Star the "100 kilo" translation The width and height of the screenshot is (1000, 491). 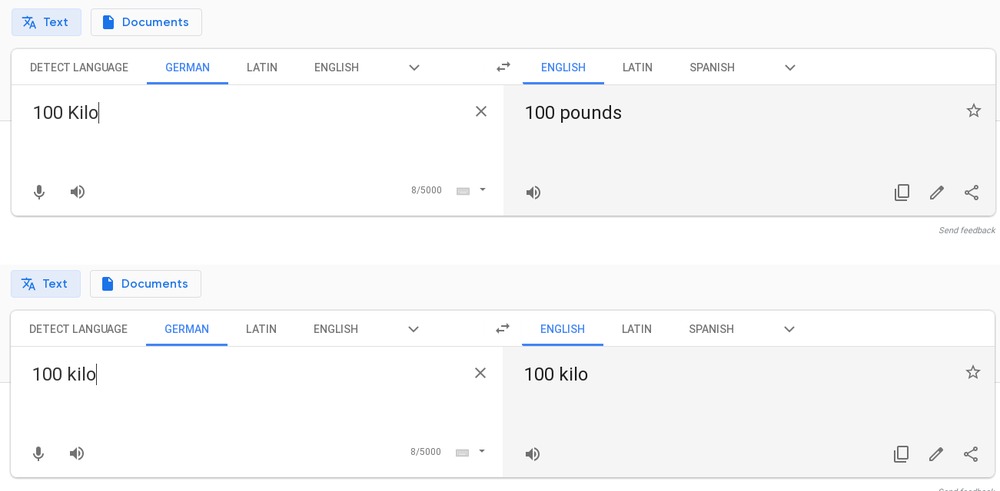(973, 372)
